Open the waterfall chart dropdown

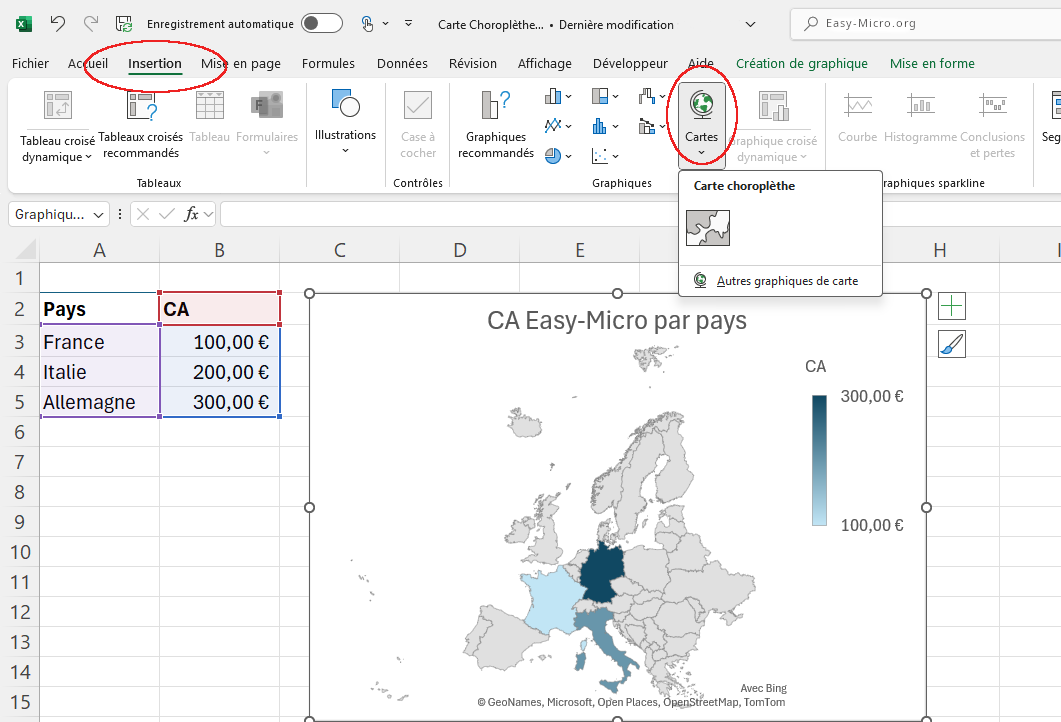pyautogui.click(x=652, y=96)
